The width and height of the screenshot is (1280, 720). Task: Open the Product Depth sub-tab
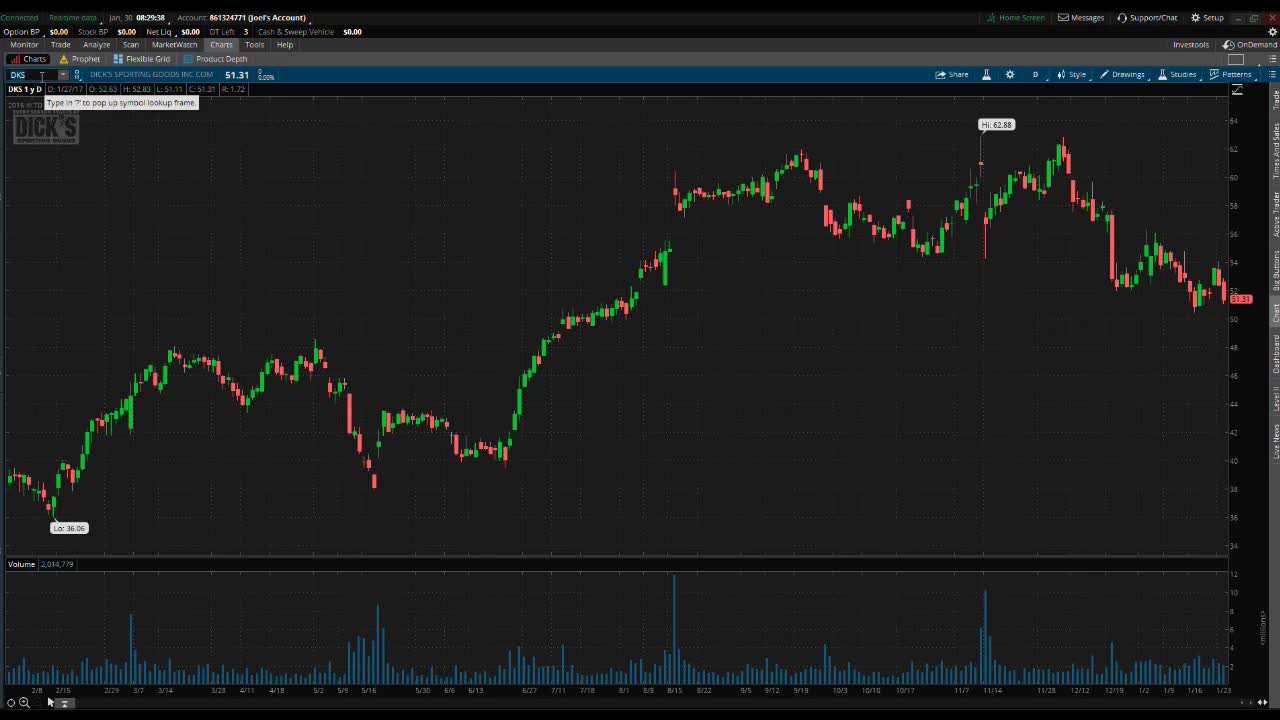tap(215, 59)
